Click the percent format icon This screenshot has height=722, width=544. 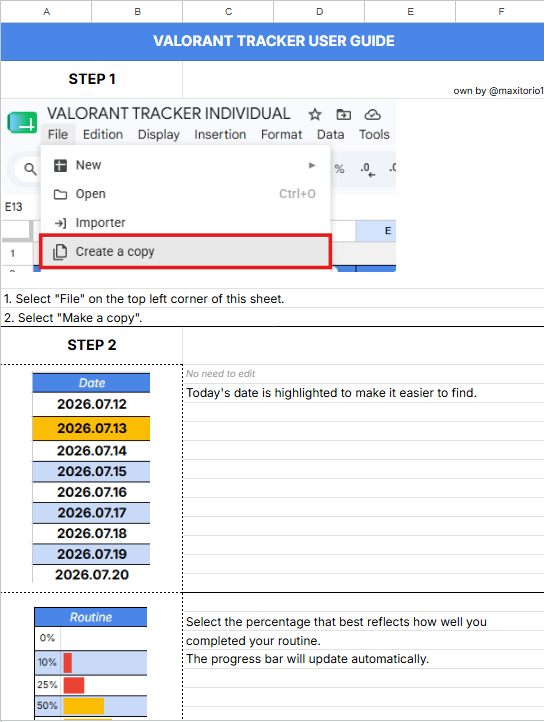(339, 169)
